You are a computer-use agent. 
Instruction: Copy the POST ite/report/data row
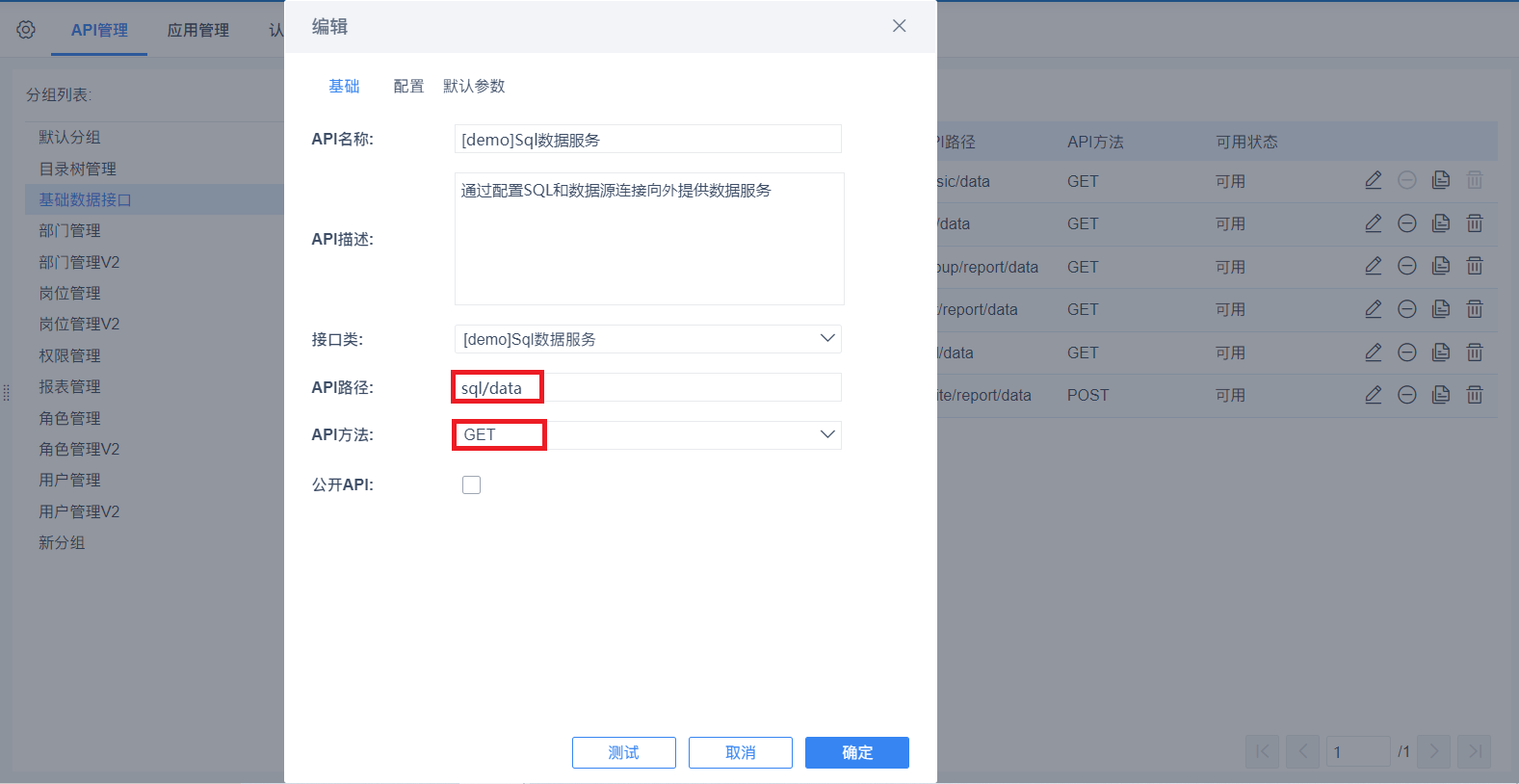[1441, 395]
